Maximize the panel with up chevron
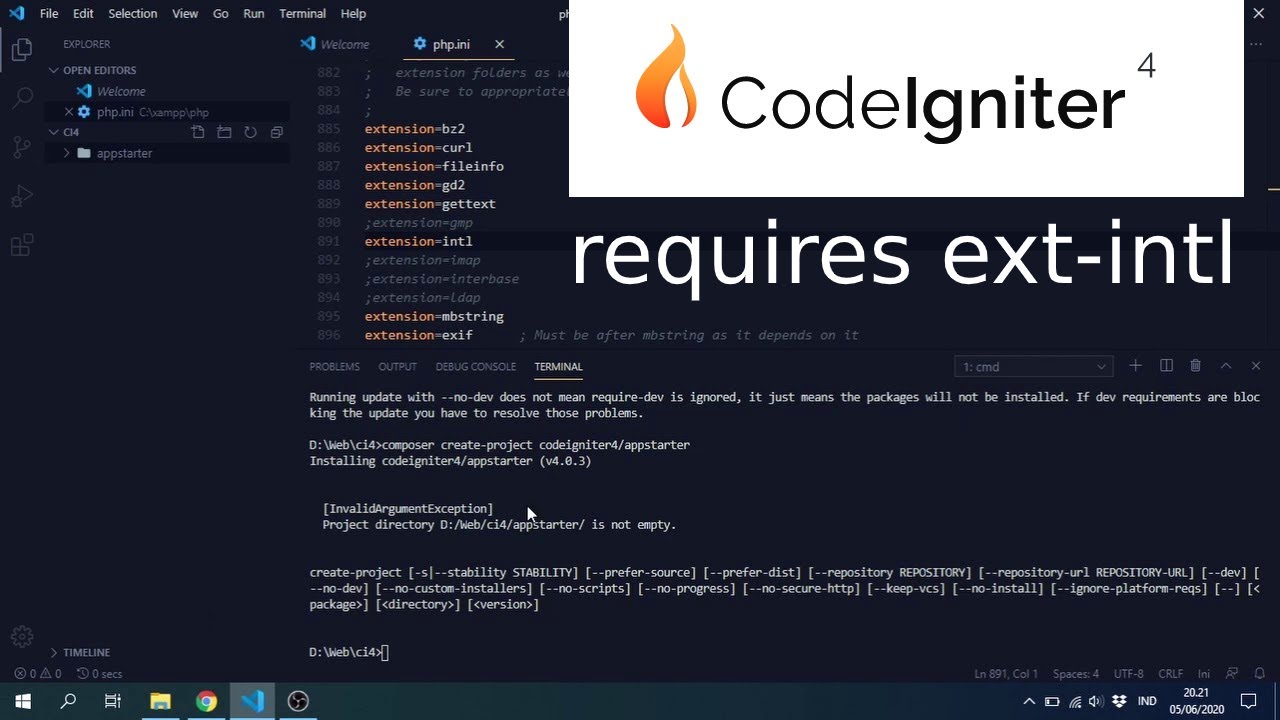1280x720 pixels. click(1226, 366)
